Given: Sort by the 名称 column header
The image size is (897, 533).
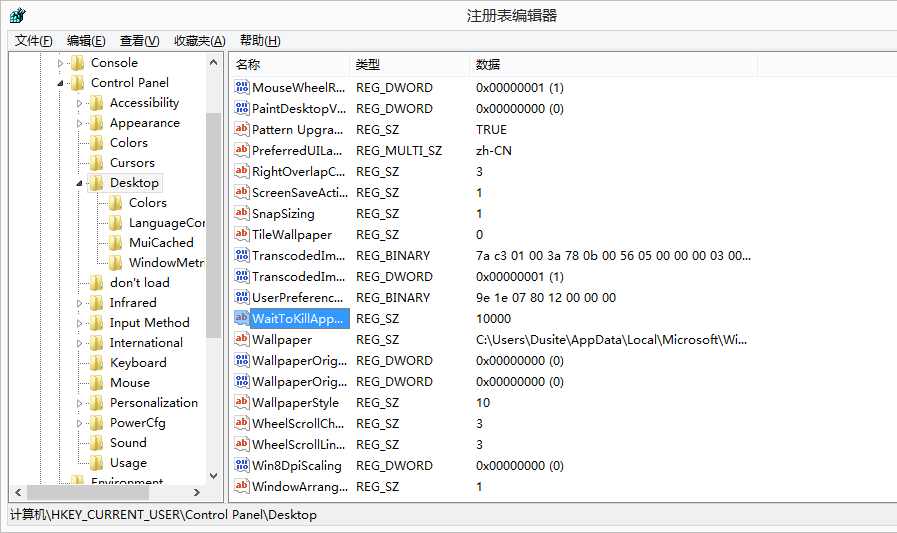Looking at the screenshot, I should [x=289, y=65].
